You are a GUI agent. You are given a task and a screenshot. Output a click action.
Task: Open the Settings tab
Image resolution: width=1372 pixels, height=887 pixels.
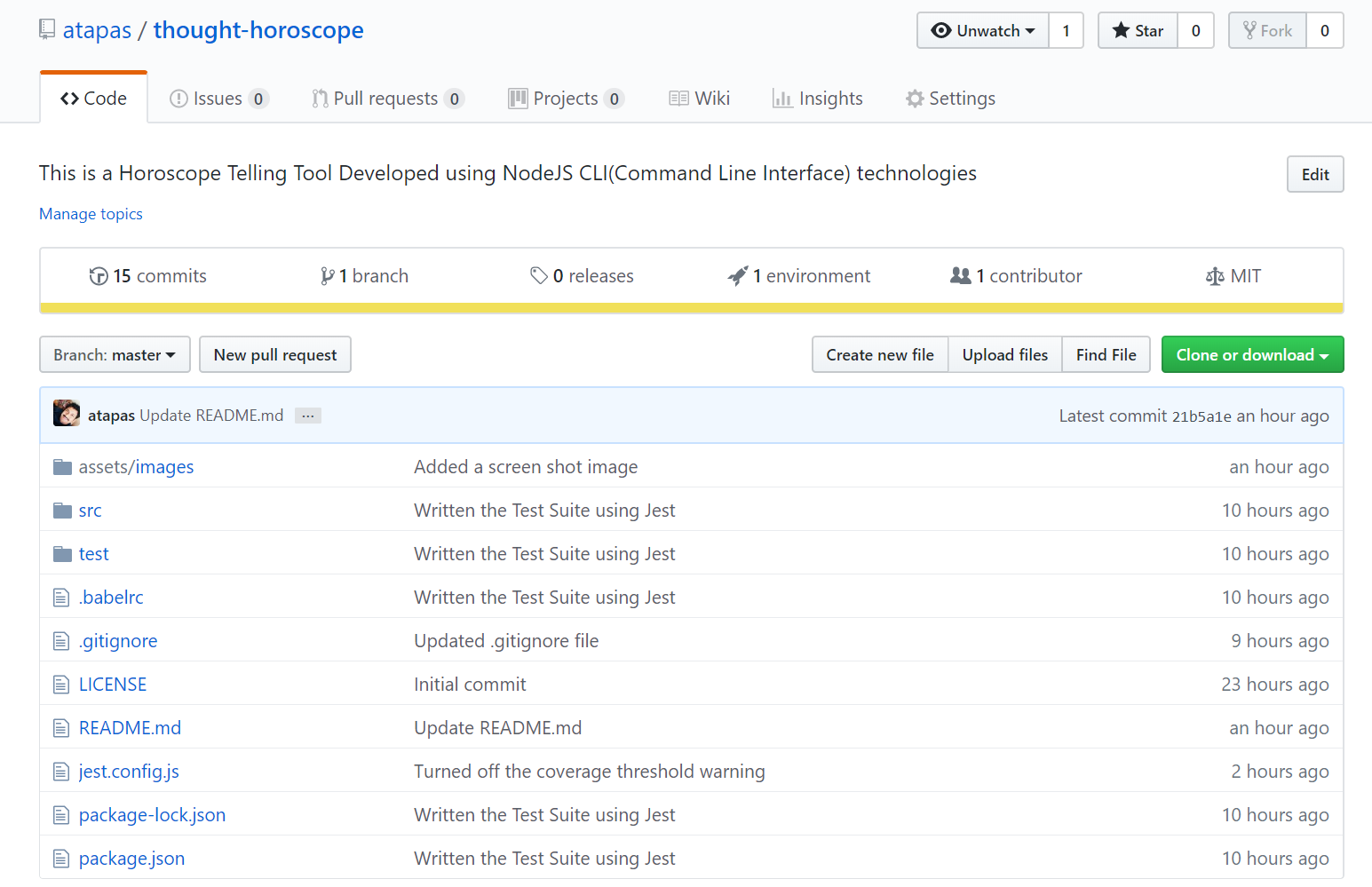pyautogui.click(x=950, y=99)
